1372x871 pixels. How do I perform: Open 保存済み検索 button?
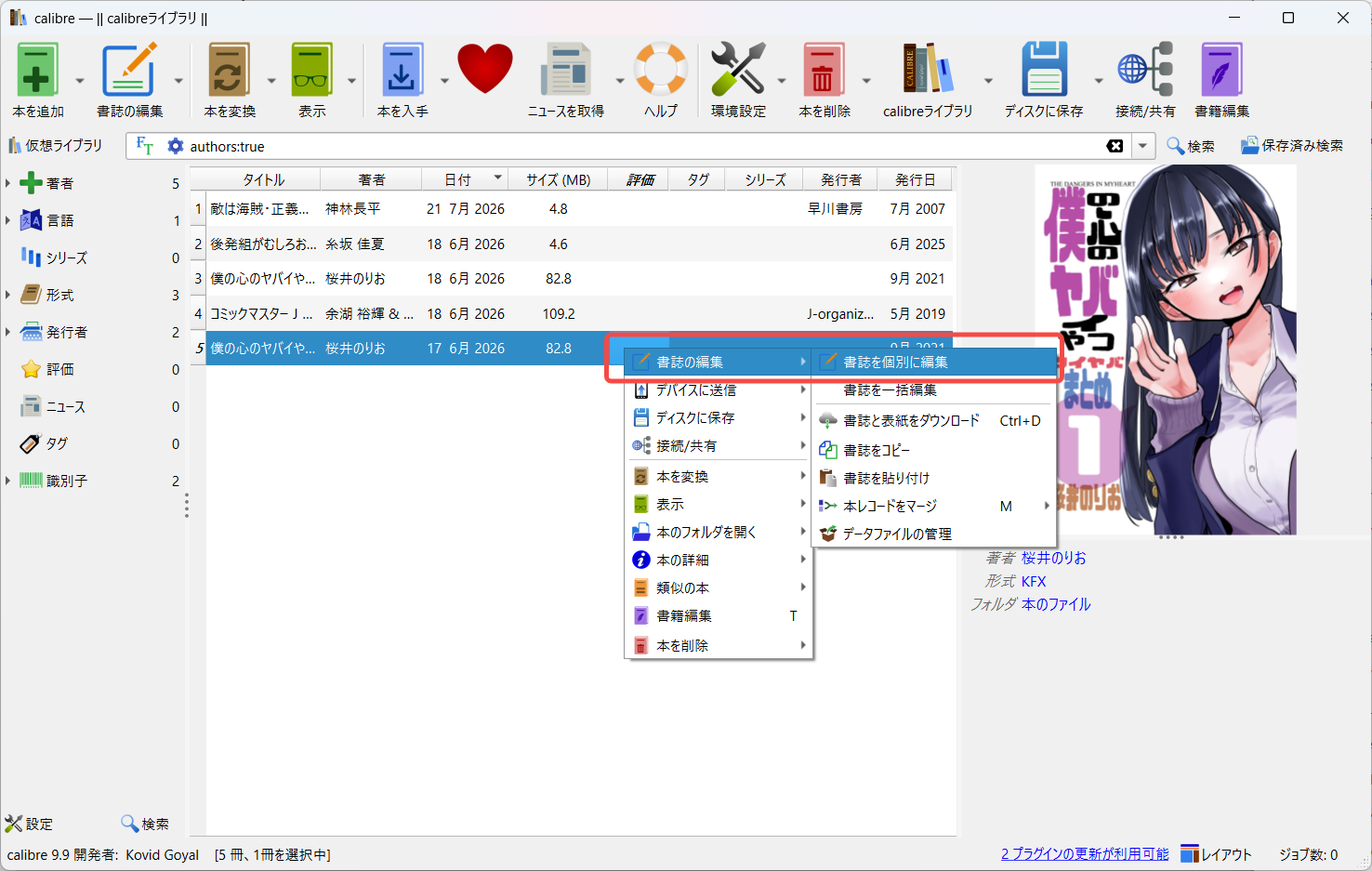pos(1292,146)
